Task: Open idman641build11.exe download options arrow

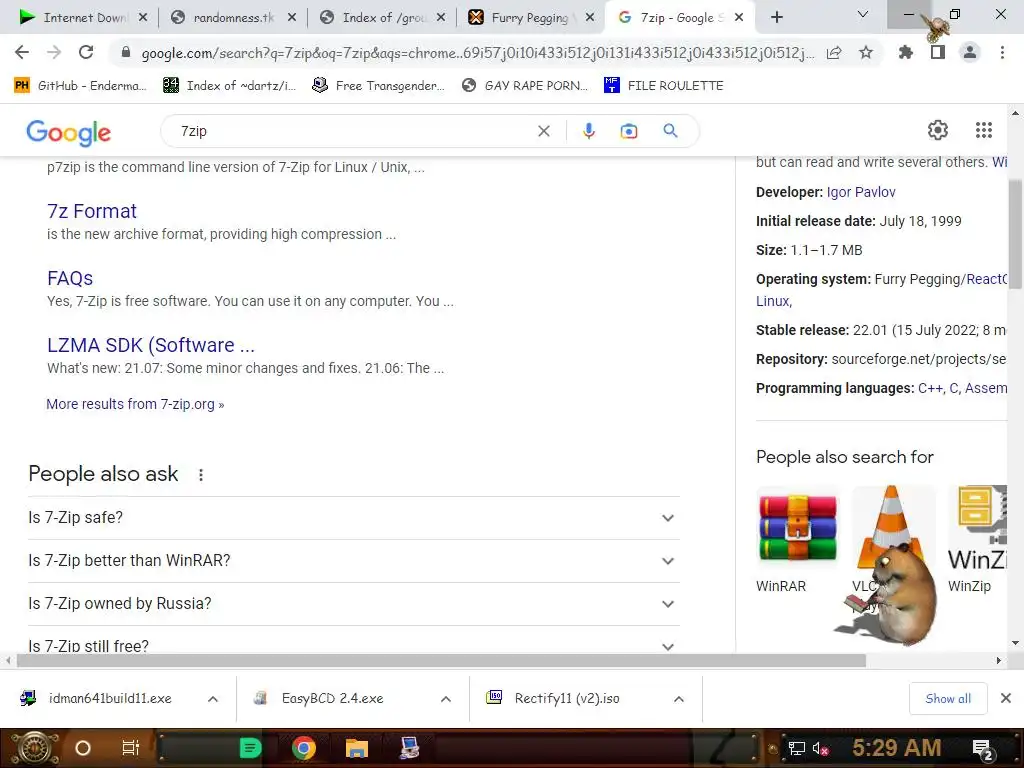Action: [212, 699]
